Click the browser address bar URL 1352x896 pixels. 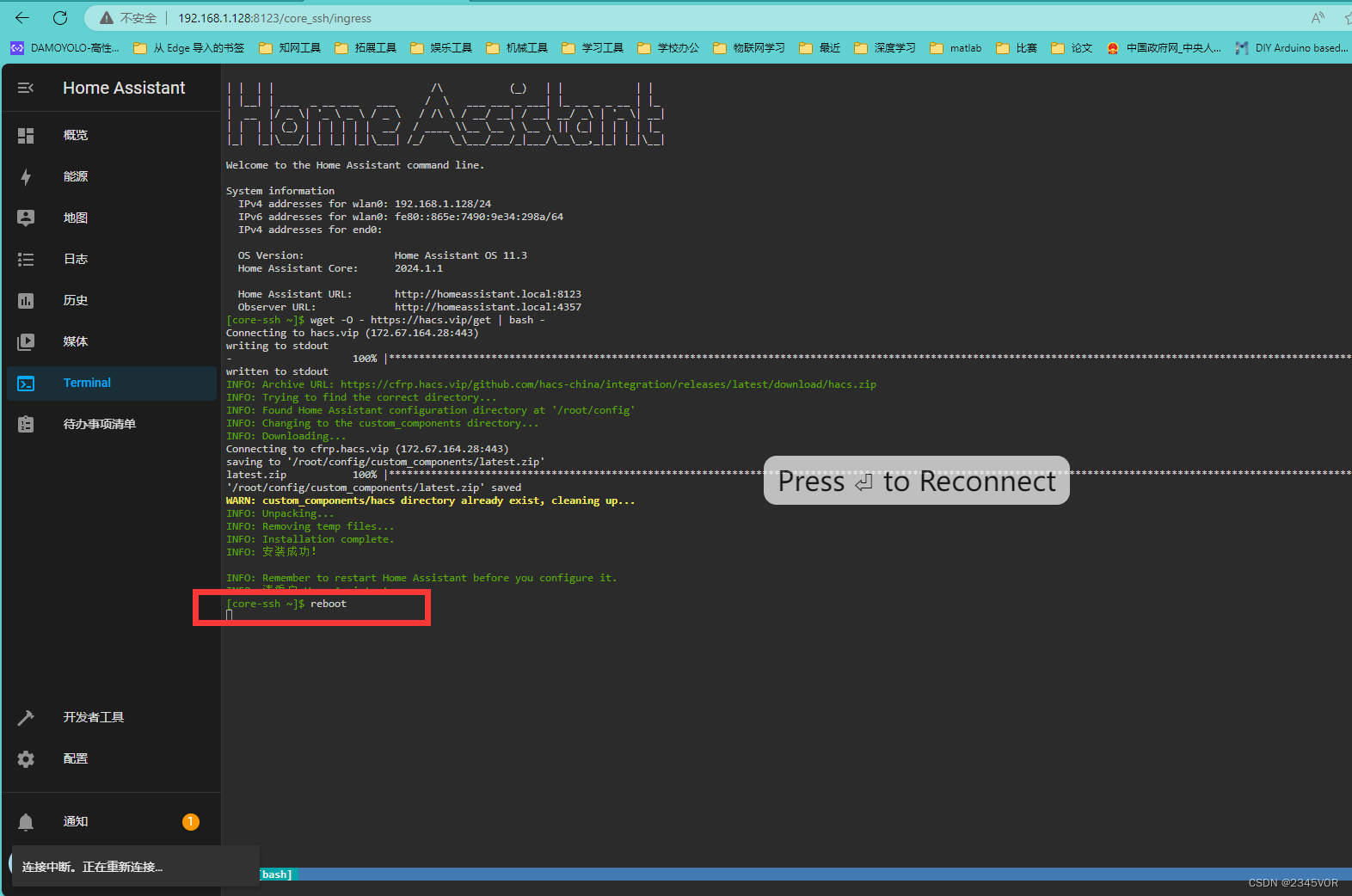pyautogui.click(x=274, y=18)
